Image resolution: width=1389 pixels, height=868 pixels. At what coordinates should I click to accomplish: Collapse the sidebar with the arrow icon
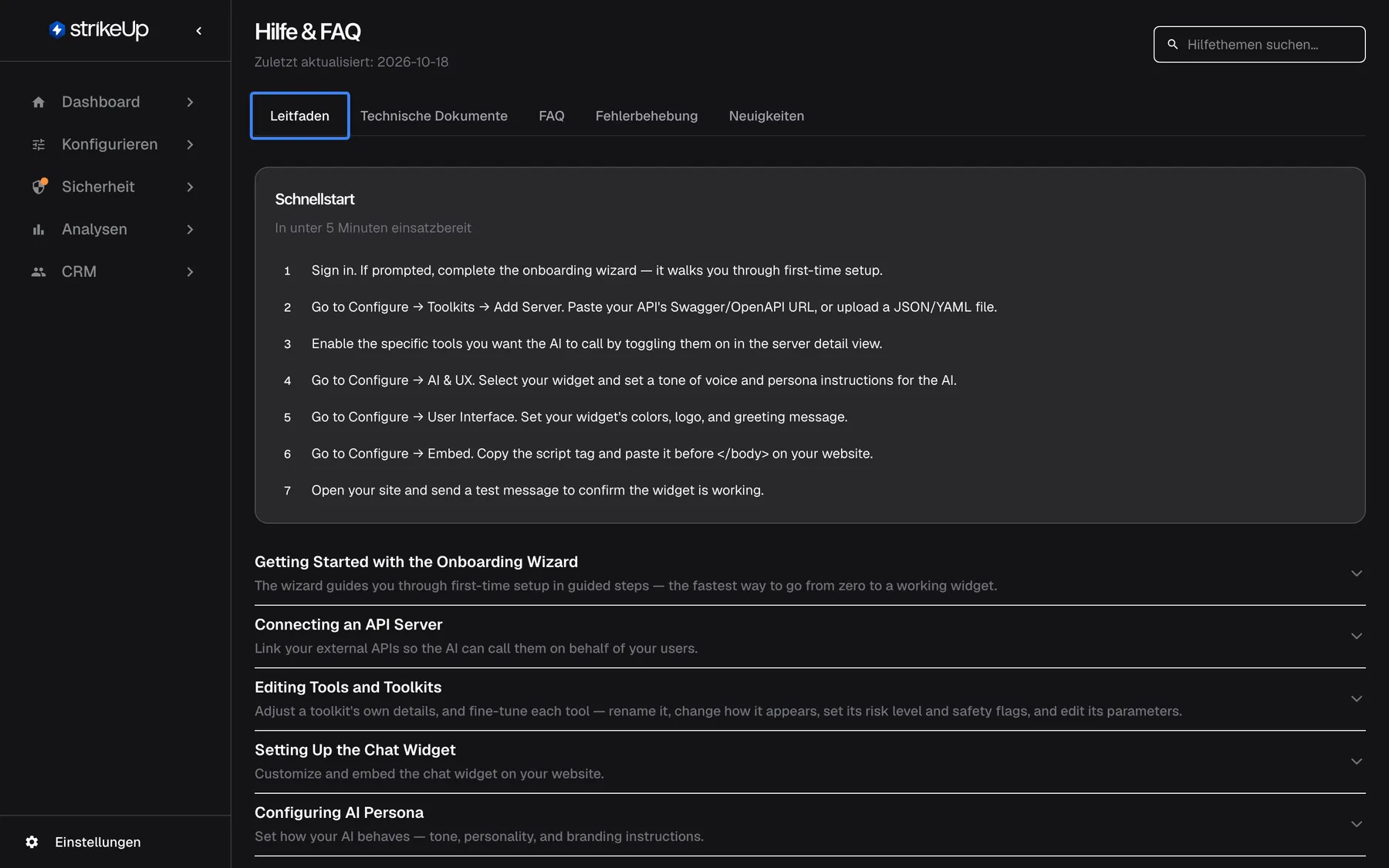[199, 31]
